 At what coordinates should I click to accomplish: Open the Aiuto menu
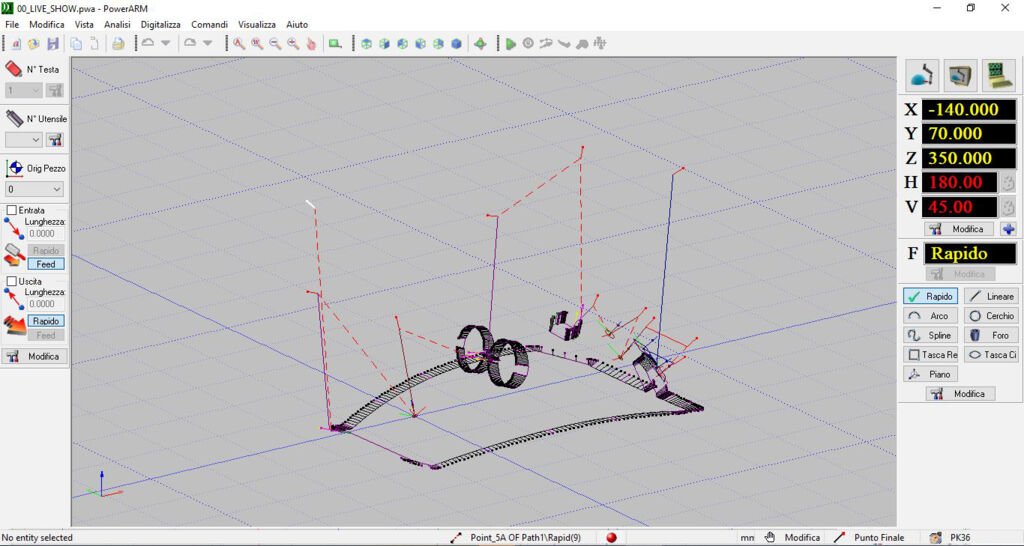pyautogui.click(x=297, y=24)
